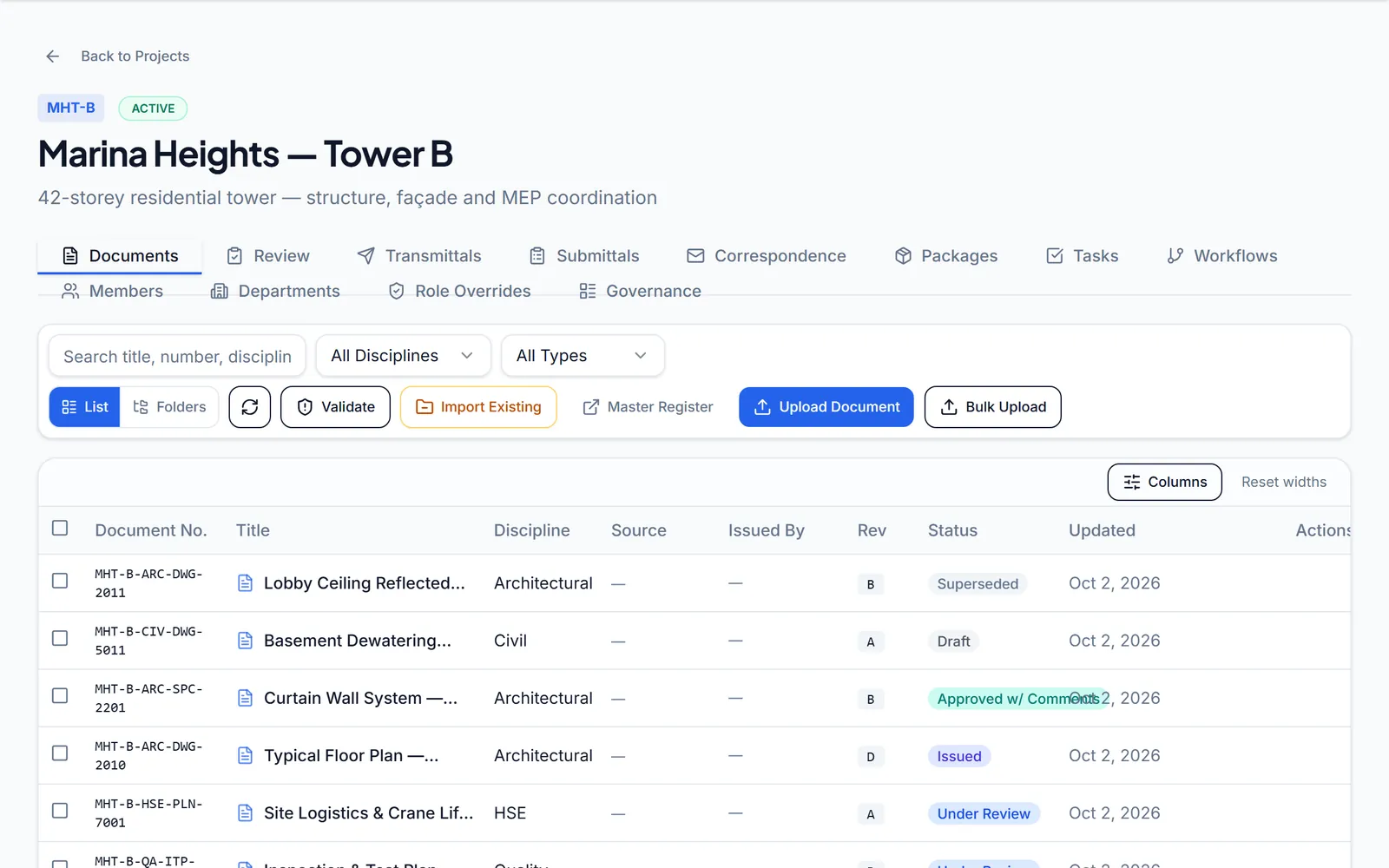Screen dimensions: 1389x868
Task: Open the Departments tab
Action: [x=276, y=291]
